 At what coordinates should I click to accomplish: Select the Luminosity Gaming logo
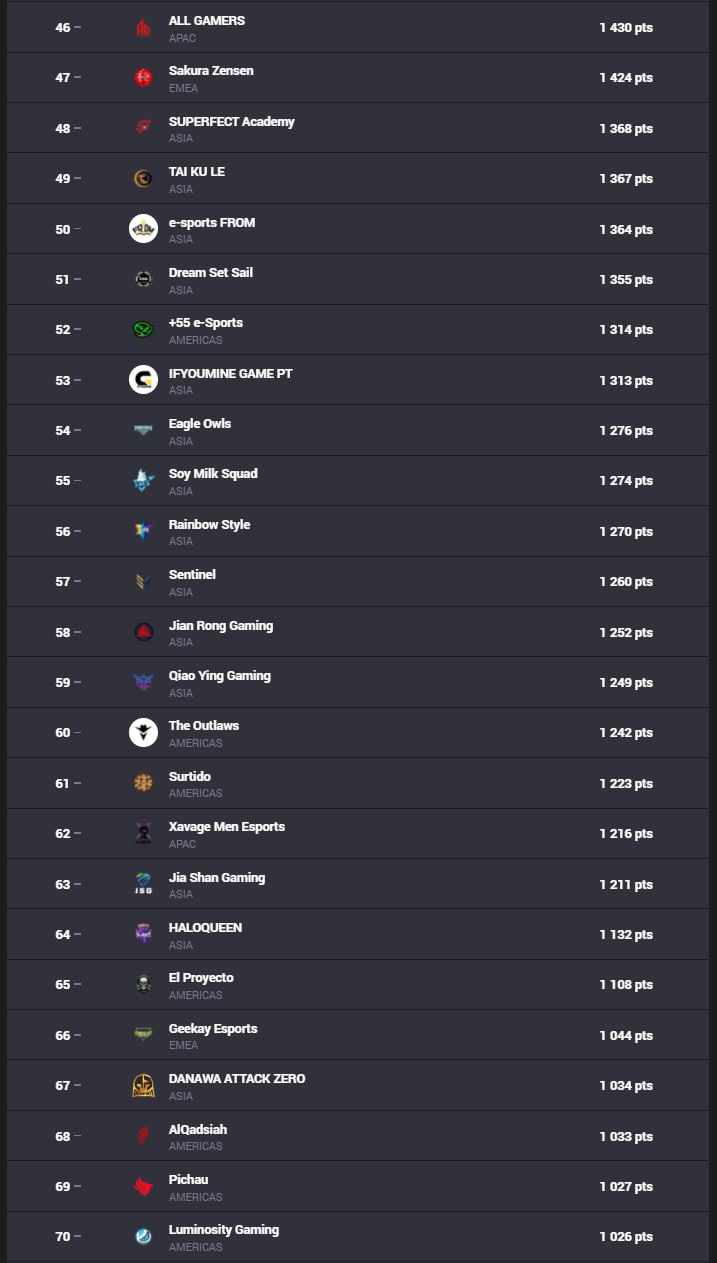pyautogui.click(x=143, y=1237)
